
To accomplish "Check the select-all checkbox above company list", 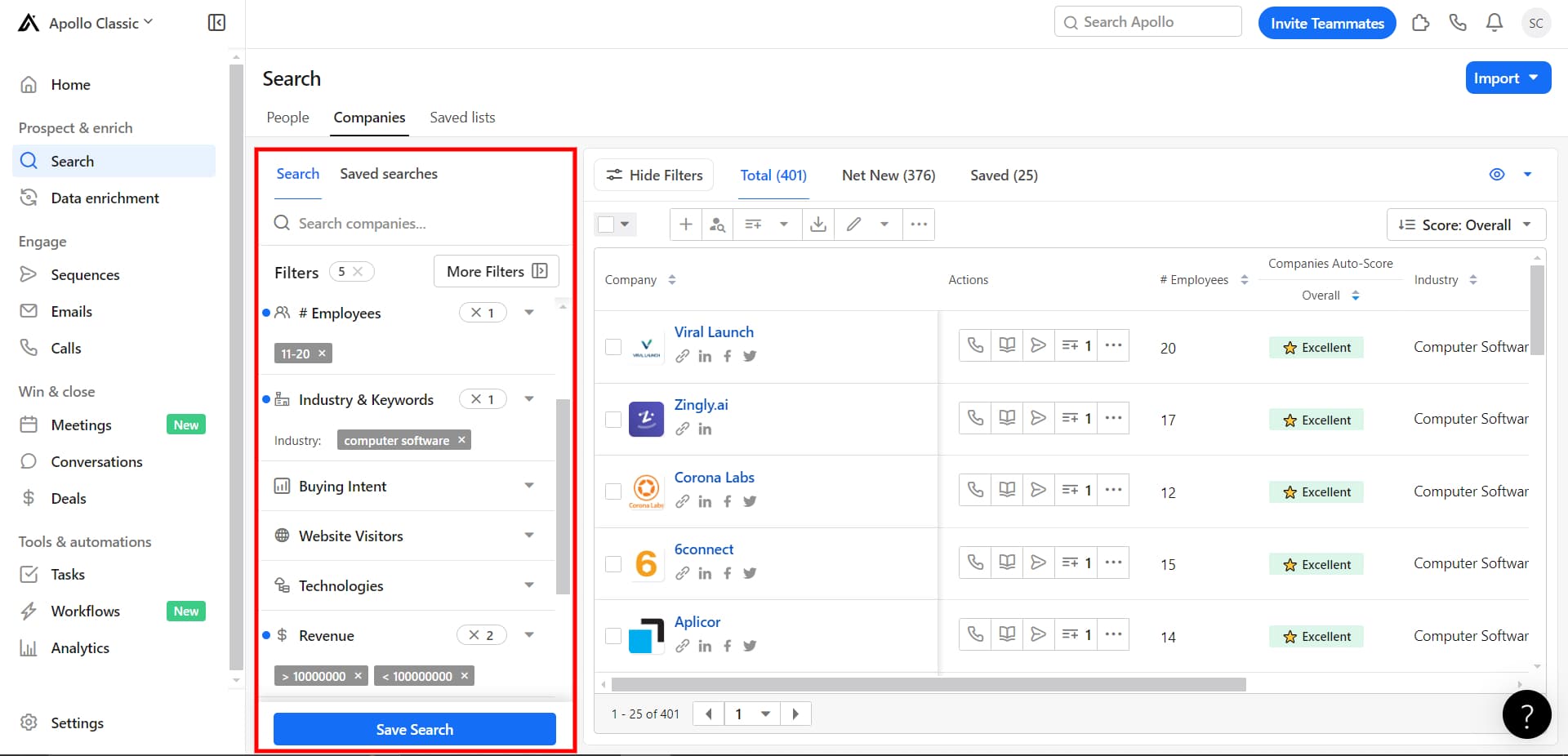I will [605, 224].
